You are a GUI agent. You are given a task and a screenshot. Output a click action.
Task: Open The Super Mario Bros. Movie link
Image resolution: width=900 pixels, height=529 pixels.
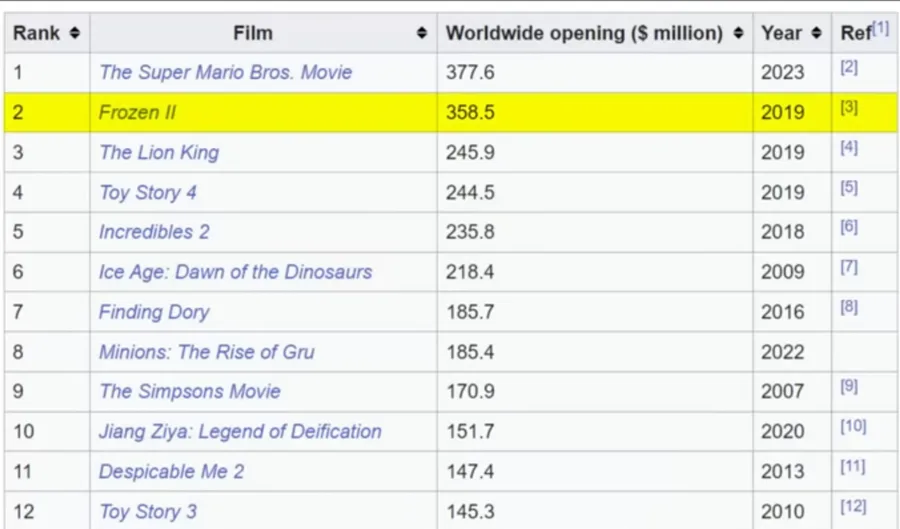(226, 72)
